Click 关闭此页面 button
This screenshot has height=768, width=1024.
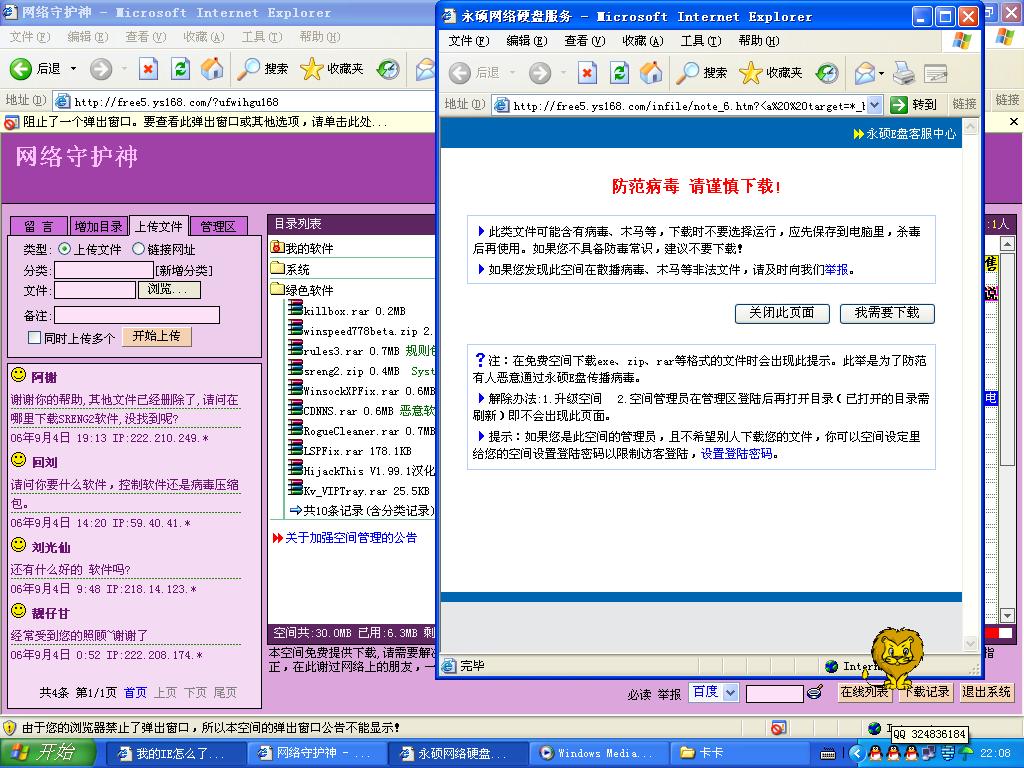(782, 313)
